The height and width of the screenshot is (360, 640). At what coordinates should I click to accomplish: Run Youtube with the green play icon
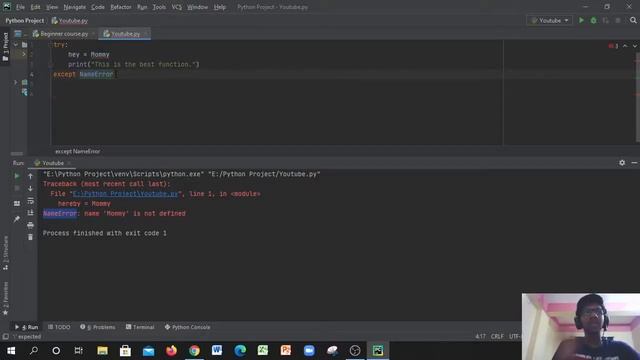click(x=581, y=20)
